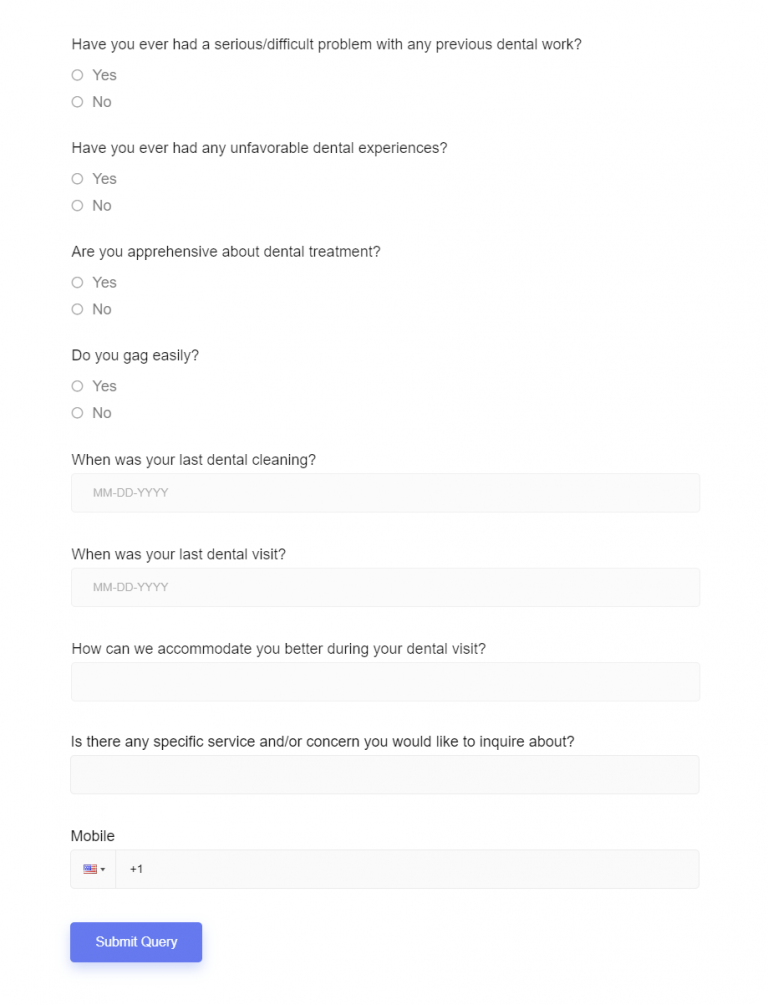
Task: Click the 'Do you gag easily?' question label
Action: (135, 355)
